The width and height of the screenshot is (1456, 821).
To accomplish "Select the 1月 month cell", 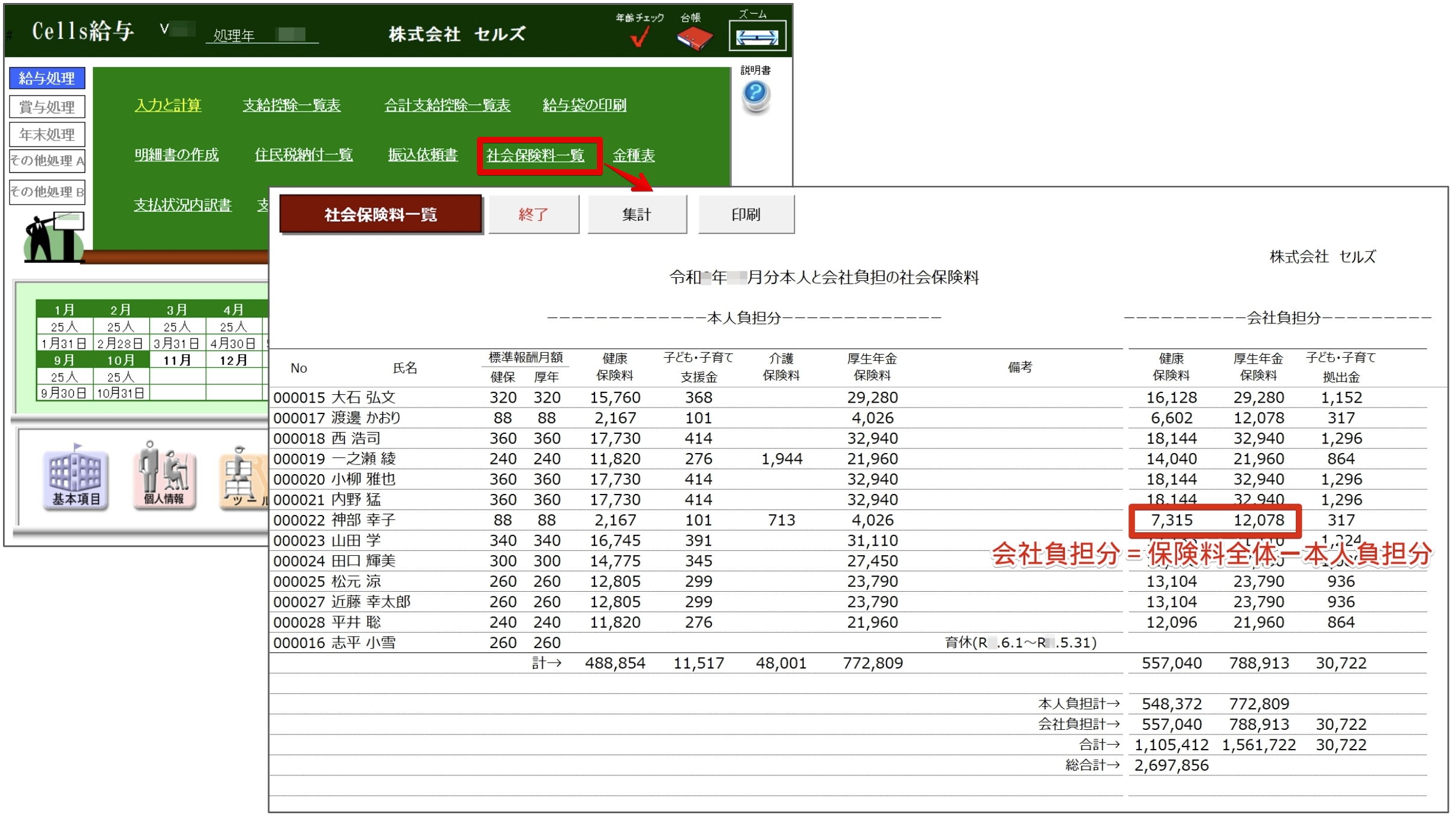I will click(x=65, y=310).
